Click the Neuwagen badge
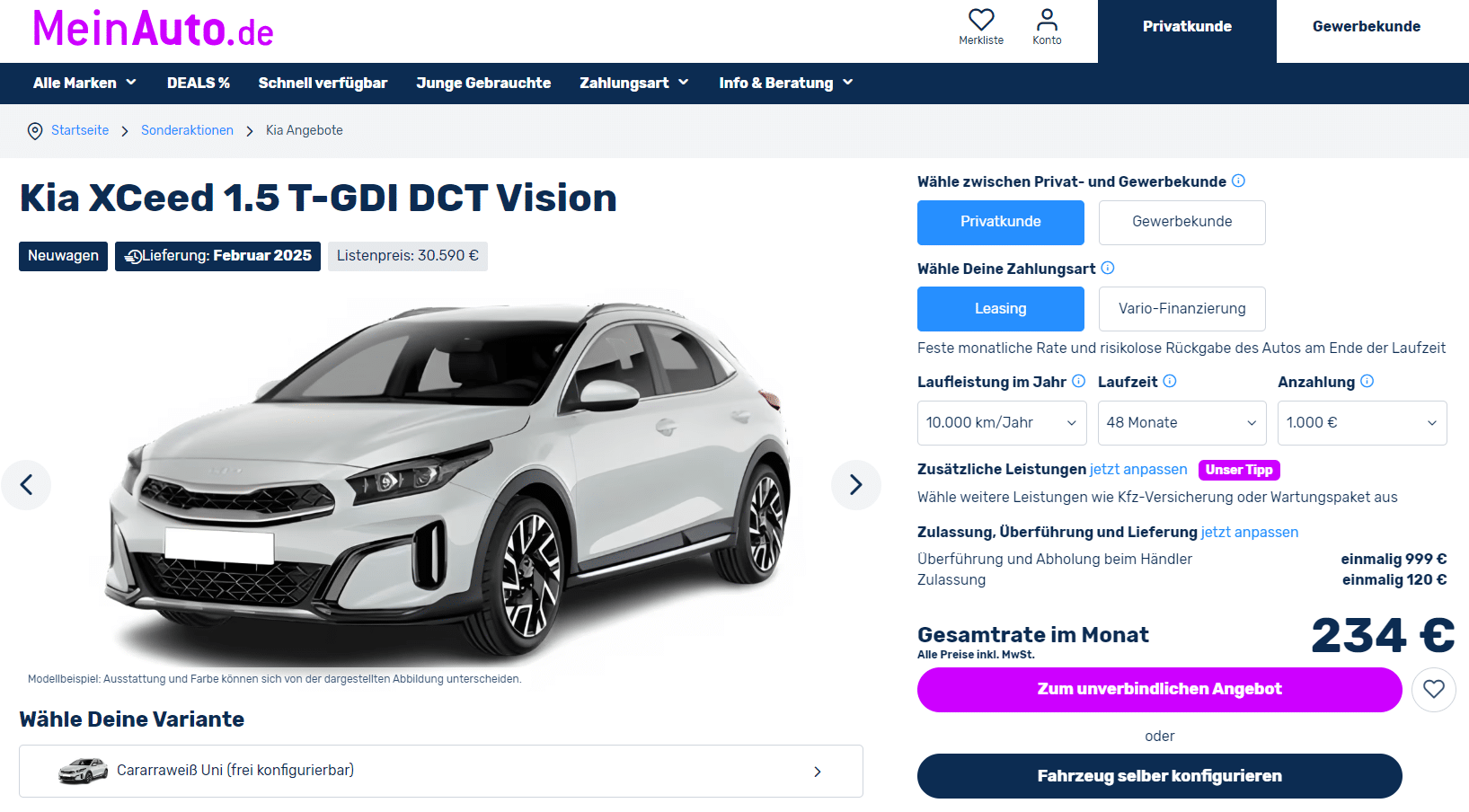 tap(63, 256)
